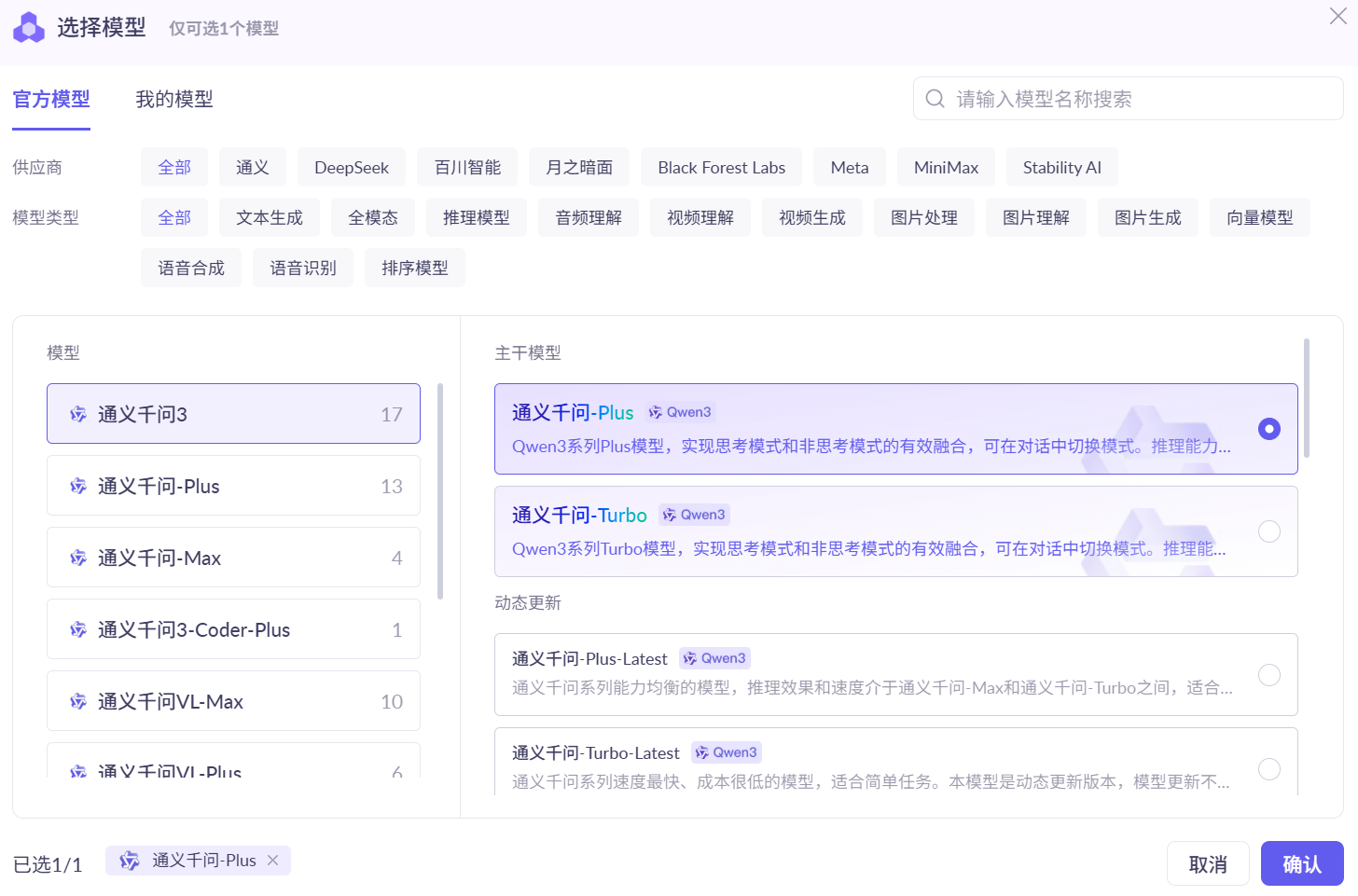Filter model type 排序模型
This screenshot has height=896, width=1358.
415,268
